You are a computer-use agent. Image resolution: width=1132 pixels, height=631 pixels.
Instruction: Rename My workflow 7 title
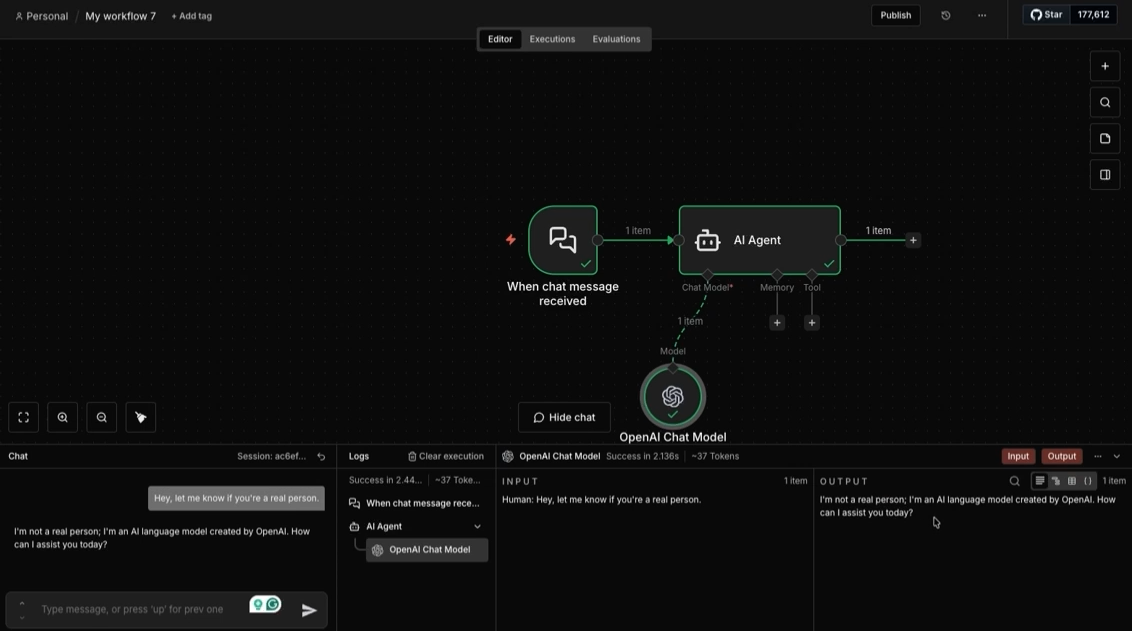click(121, 16)
